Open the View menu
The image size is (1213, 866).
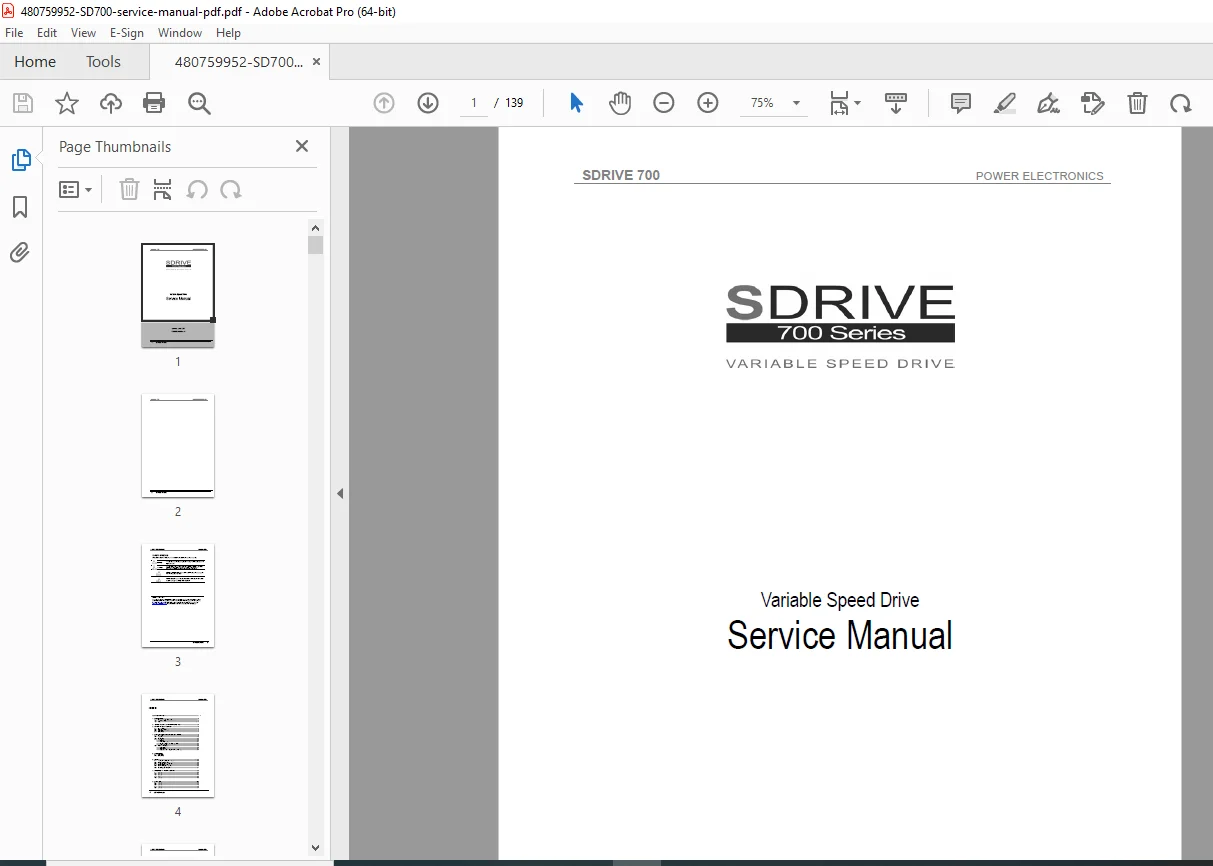pyautogui.click(x=84, y=33)
